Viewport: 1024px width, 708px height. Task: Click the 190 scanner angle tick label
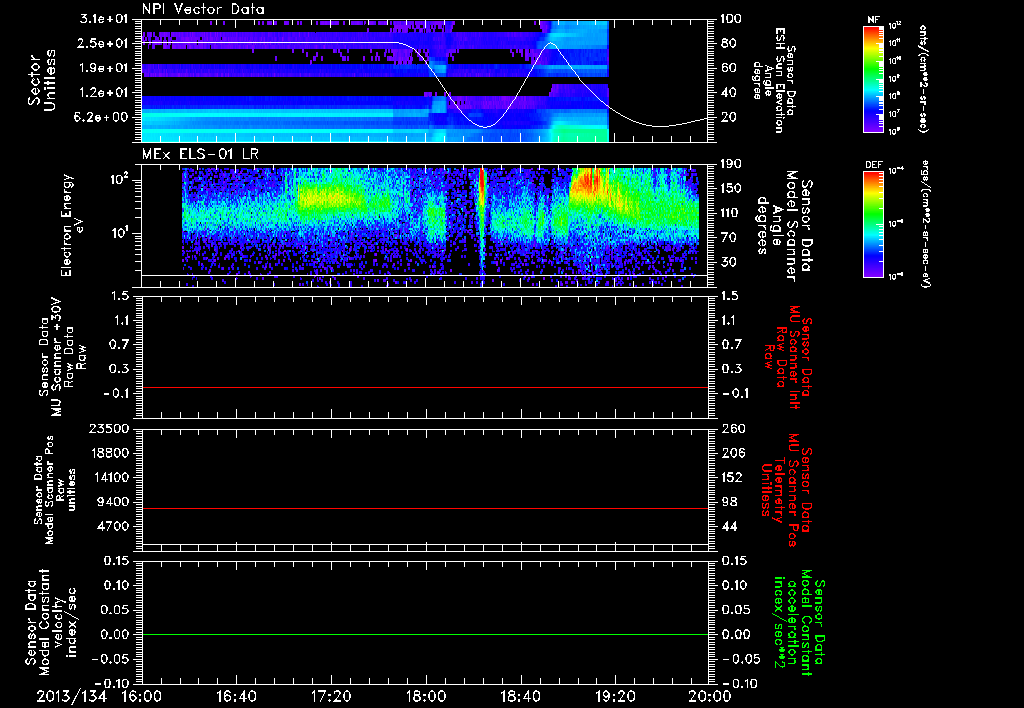pyautogui.click(x=731, y=164)
